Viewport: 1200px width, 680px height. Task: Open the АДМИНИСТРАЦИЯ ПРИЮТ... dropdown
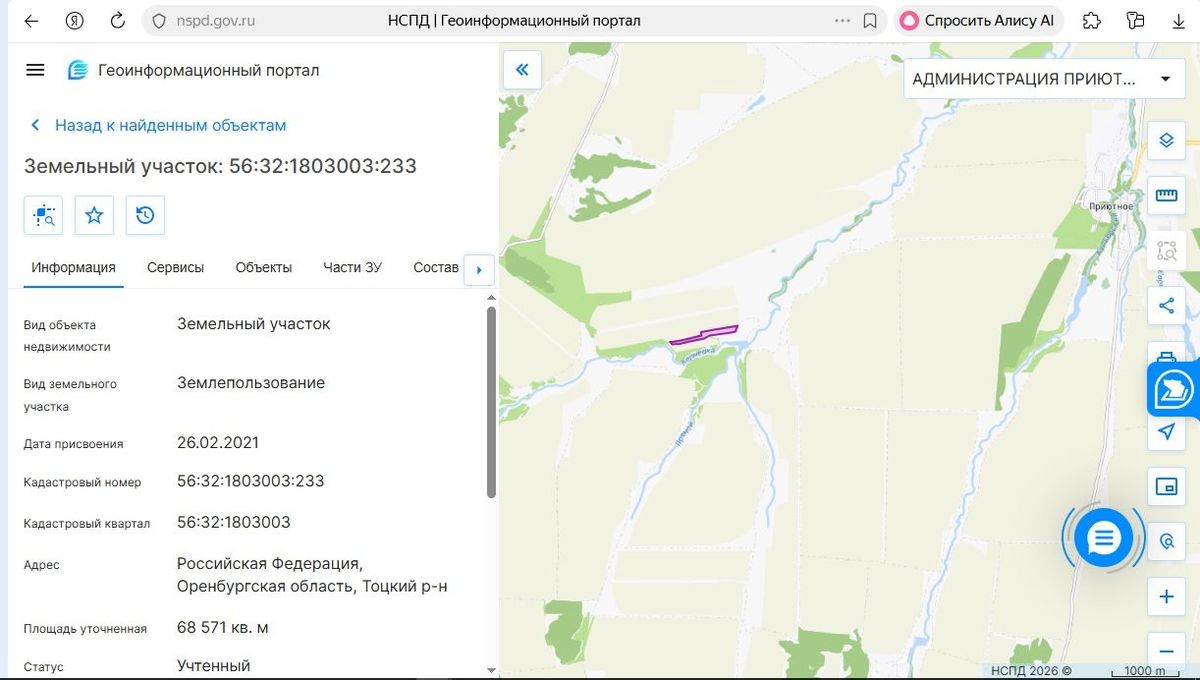pyautogui.click(x=1043, y=79)
